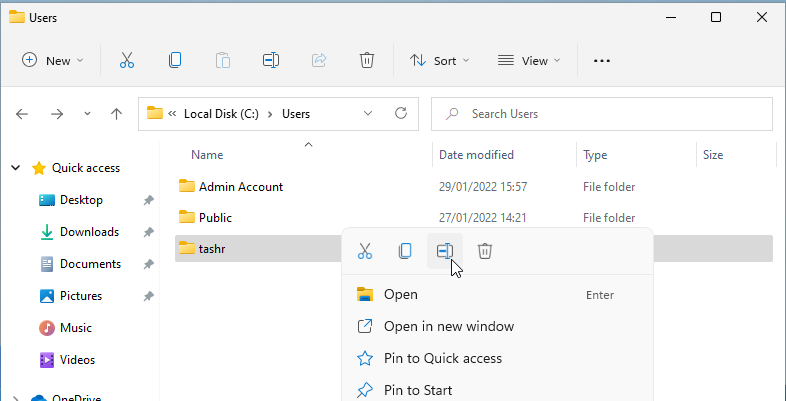786x401 pixels.
Task: Expand the Sort options dropdown
Action: pyautogui.click(x=439, y=60)
